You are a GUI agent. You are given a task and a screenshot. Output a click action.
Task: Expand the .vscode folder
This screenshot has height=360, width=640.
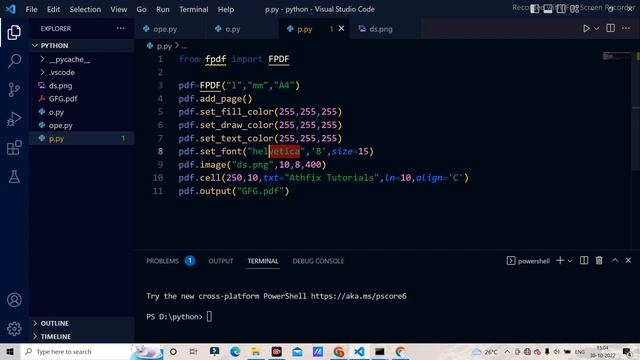[82, 72]
